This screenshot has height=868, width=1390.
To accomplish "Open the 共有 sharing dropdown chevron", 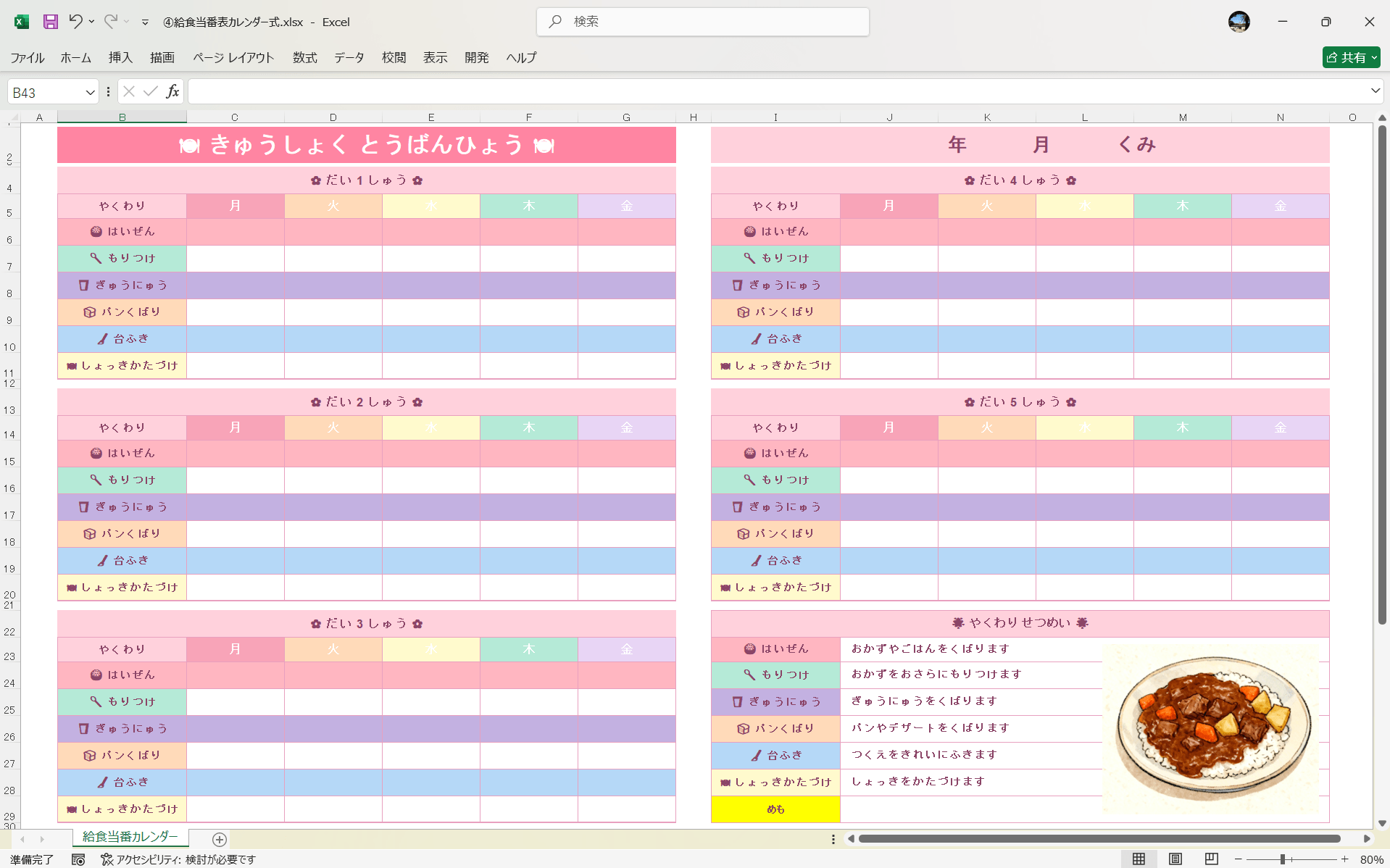I will [x=1373, y=57].
